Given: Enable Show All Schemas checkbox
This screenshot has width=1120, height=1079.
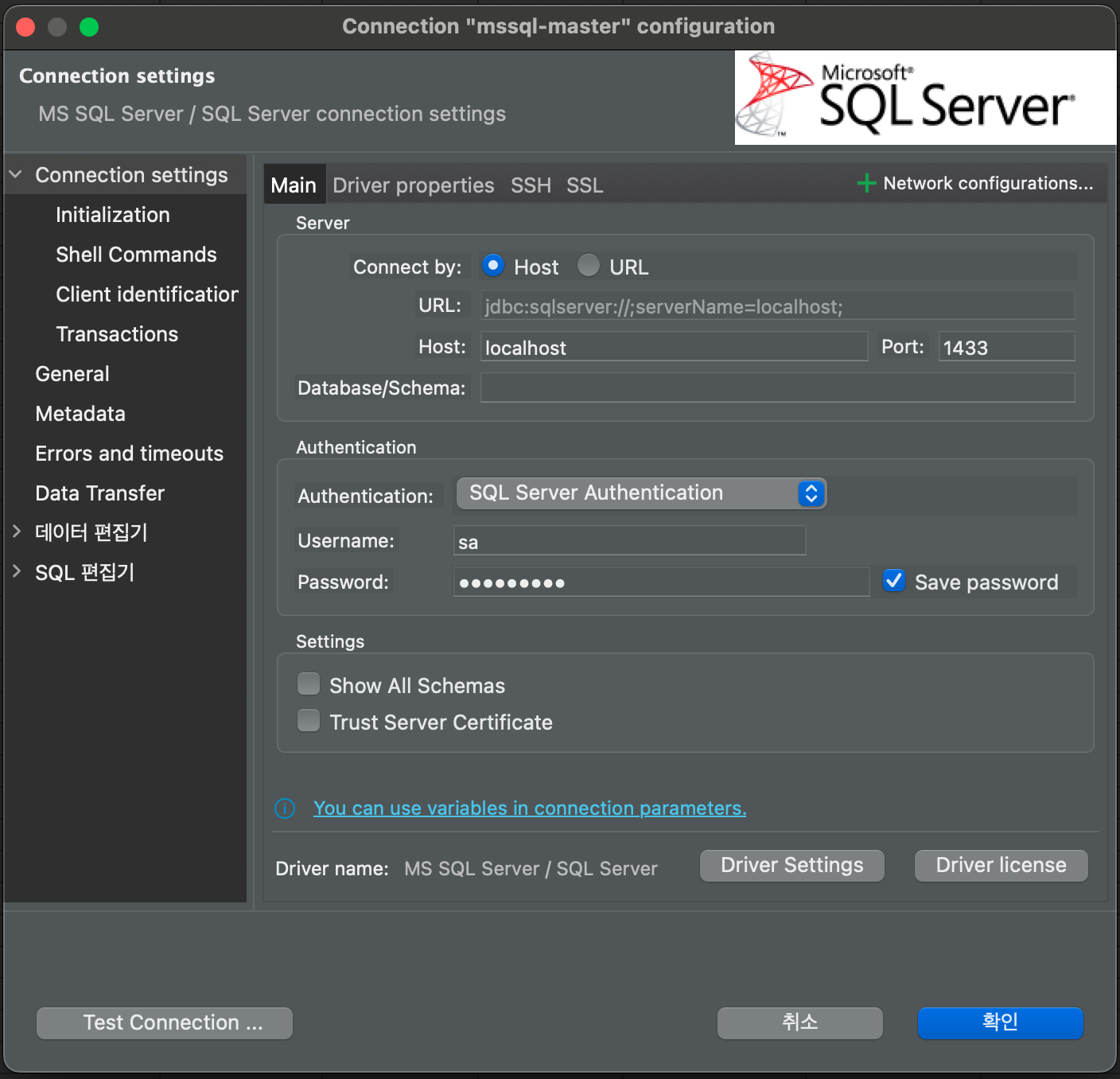Looking at the screenshot, I should click(x=309, y=684).
